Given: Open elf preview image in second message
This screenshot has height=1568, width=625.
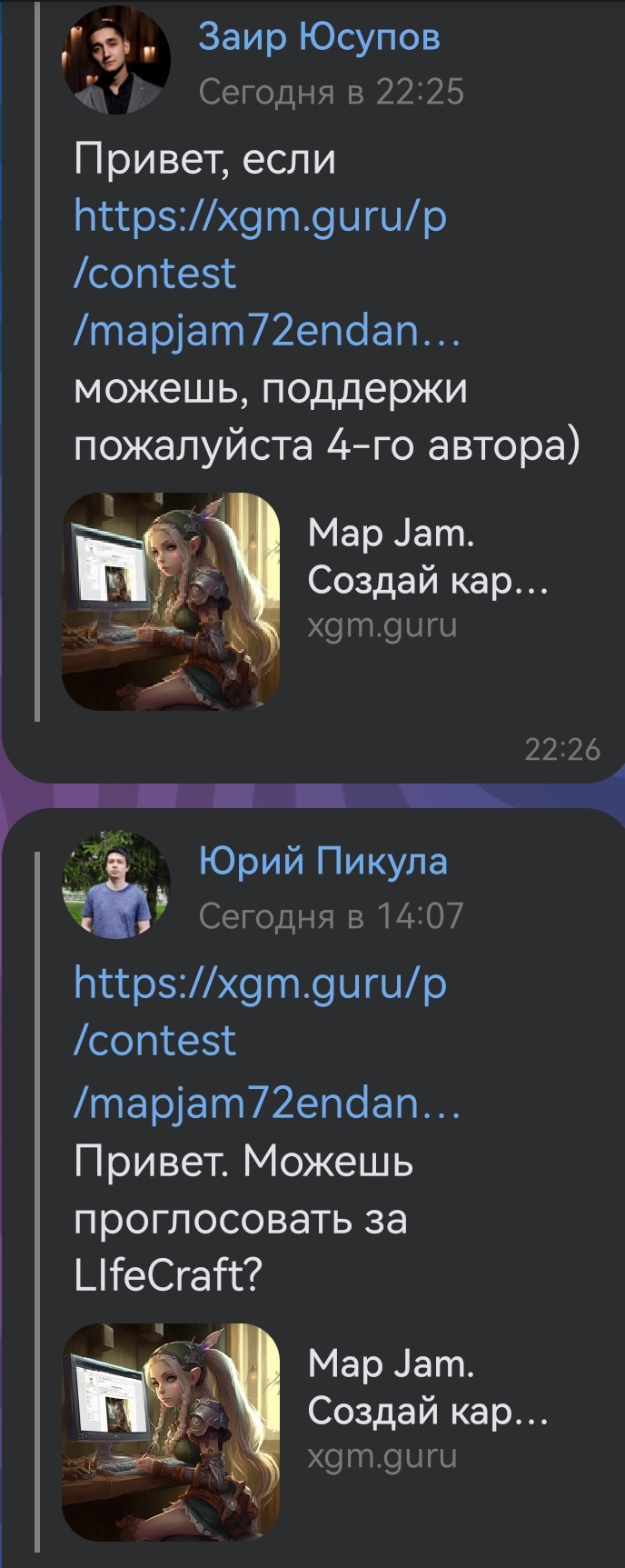Looking at the screenshot, I should point(171,1432).
